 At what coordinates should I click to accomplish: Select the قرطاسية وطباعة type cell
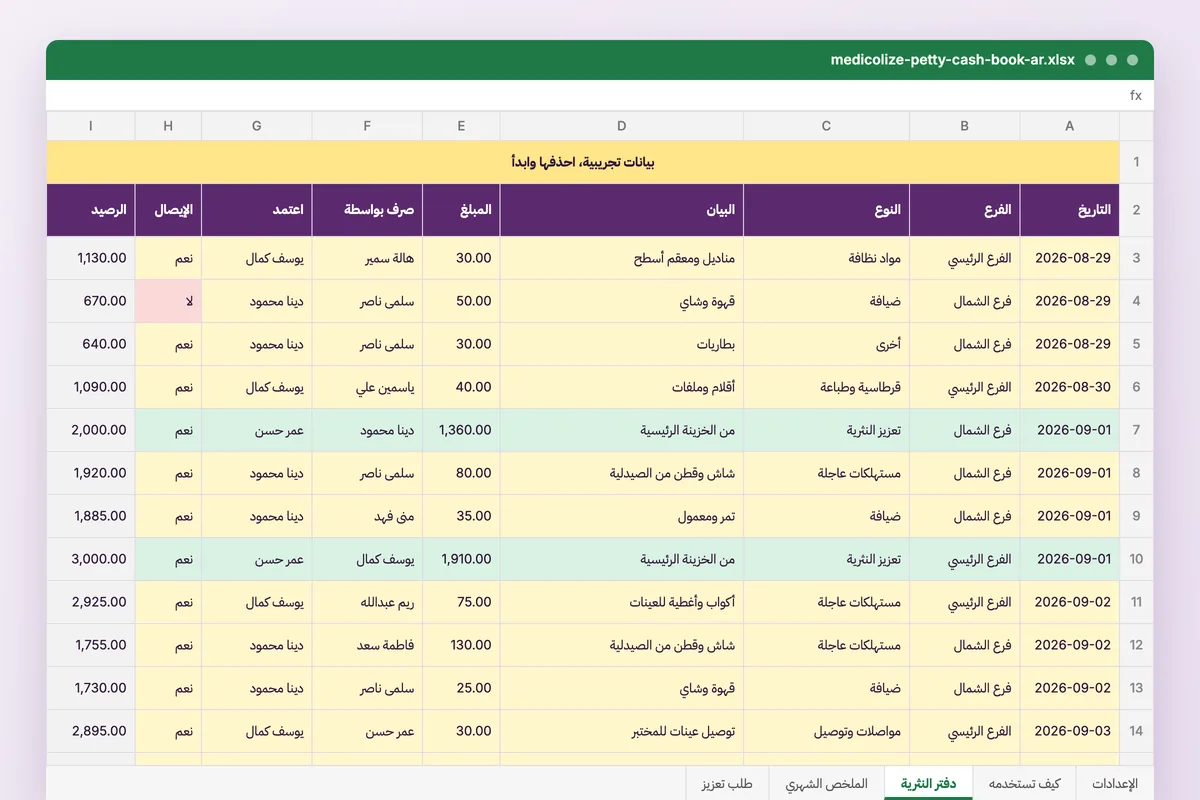coord(827,387)
